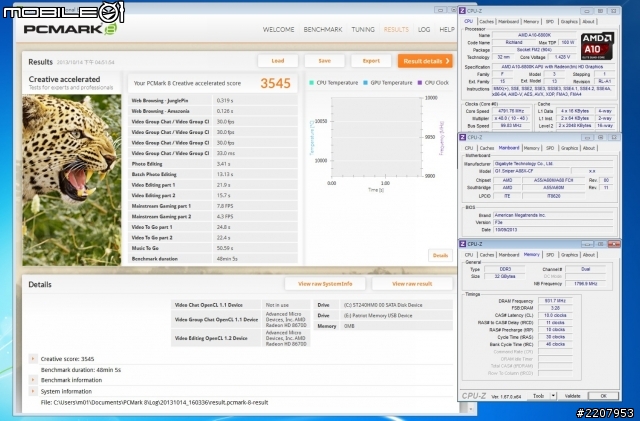
Task: Open the About tab in bottom CPU-Z window
Action: pos(589,255)
